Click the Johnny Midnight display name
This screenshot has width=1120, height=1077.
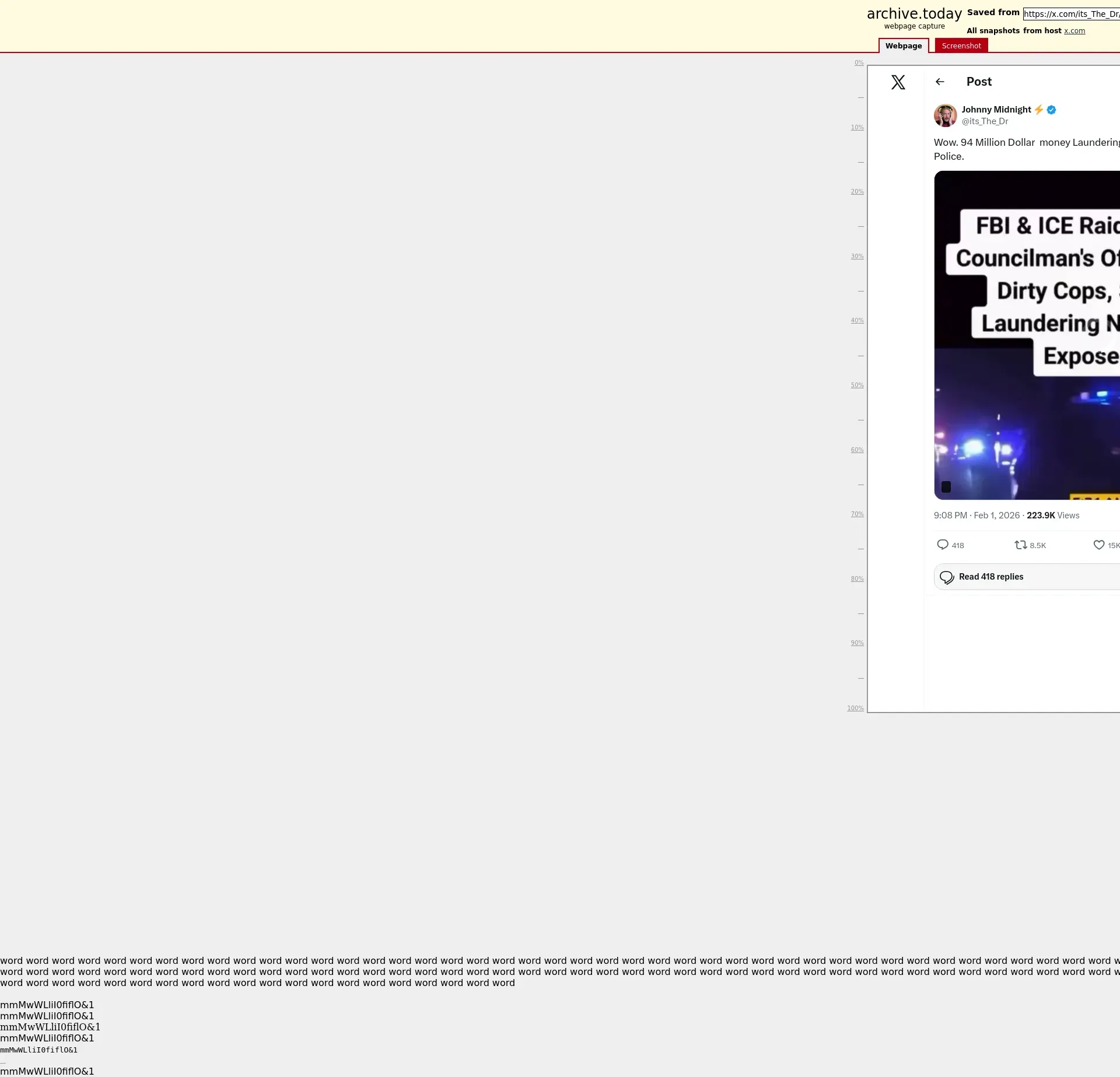pos(996,110)
